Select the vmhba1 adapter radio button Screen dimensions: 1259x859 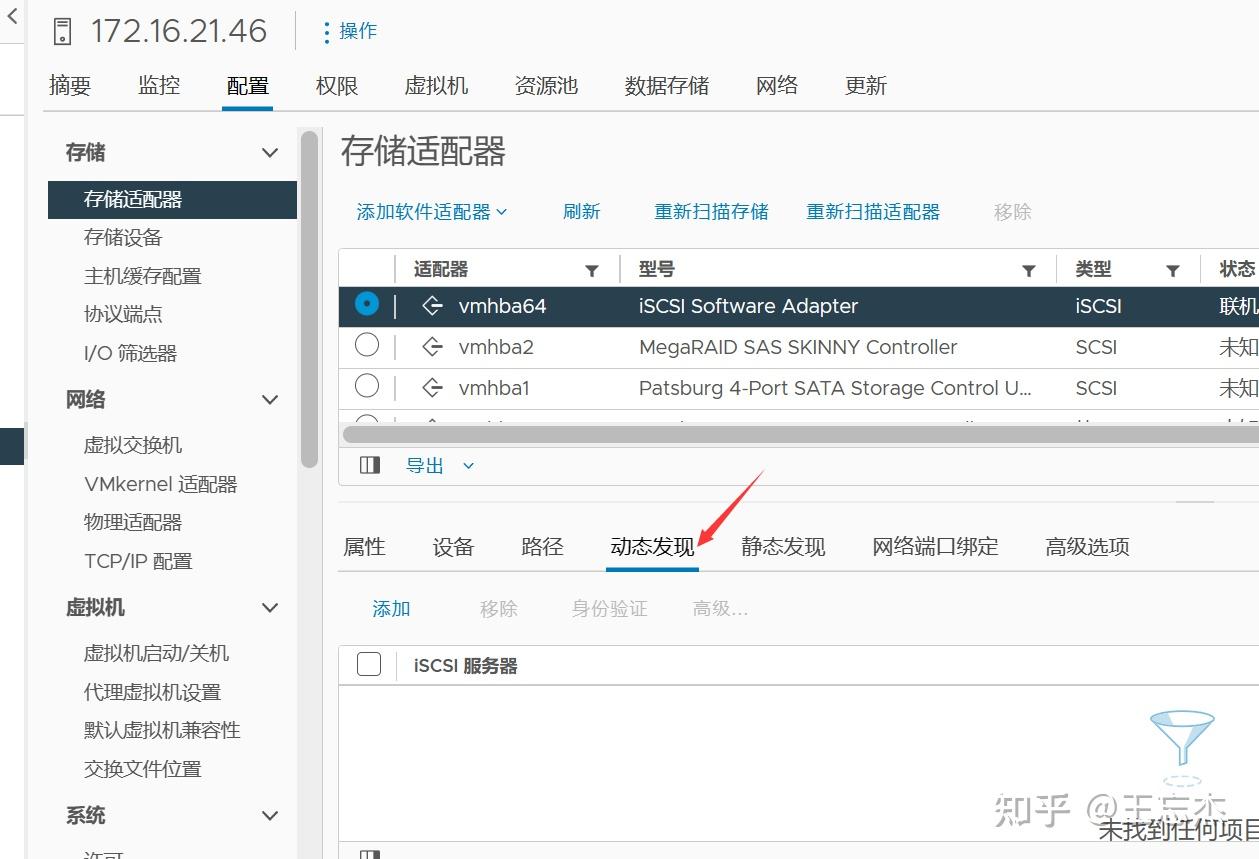(367, 388)
